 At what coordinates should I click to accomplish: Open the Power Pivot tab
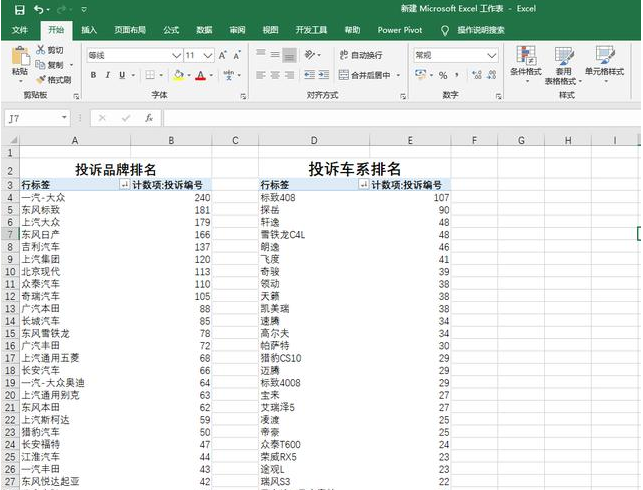tap(398, 30)
